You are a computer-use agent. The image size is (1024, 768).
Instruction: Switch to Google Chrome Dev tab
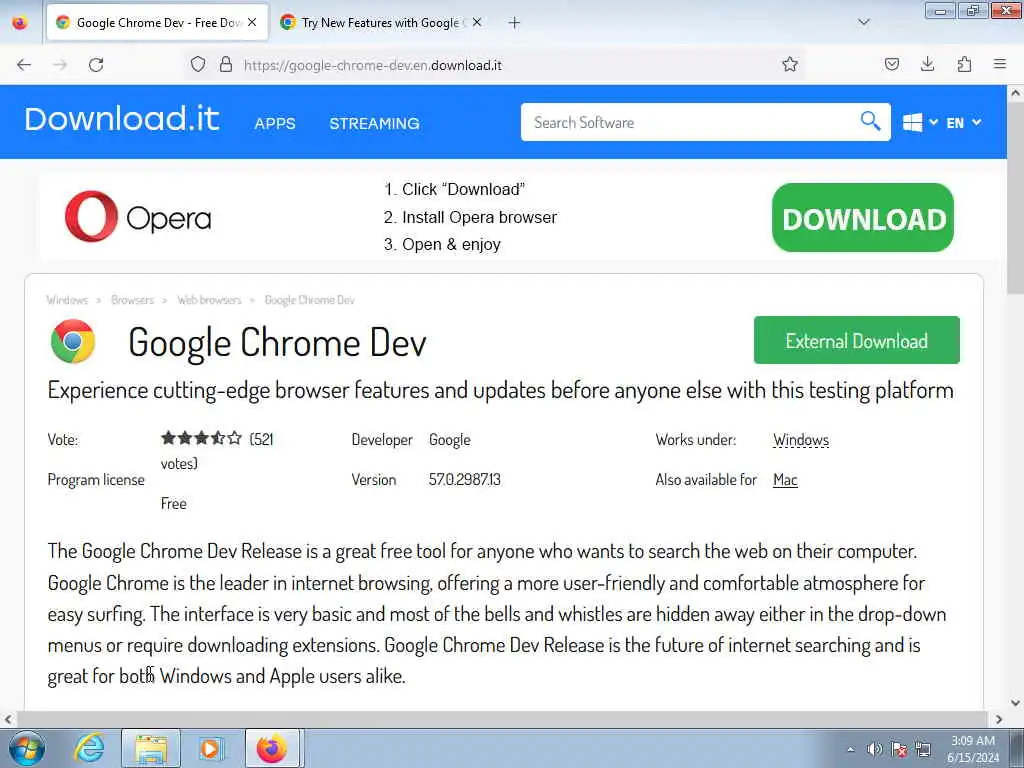[x=157, y=22]
